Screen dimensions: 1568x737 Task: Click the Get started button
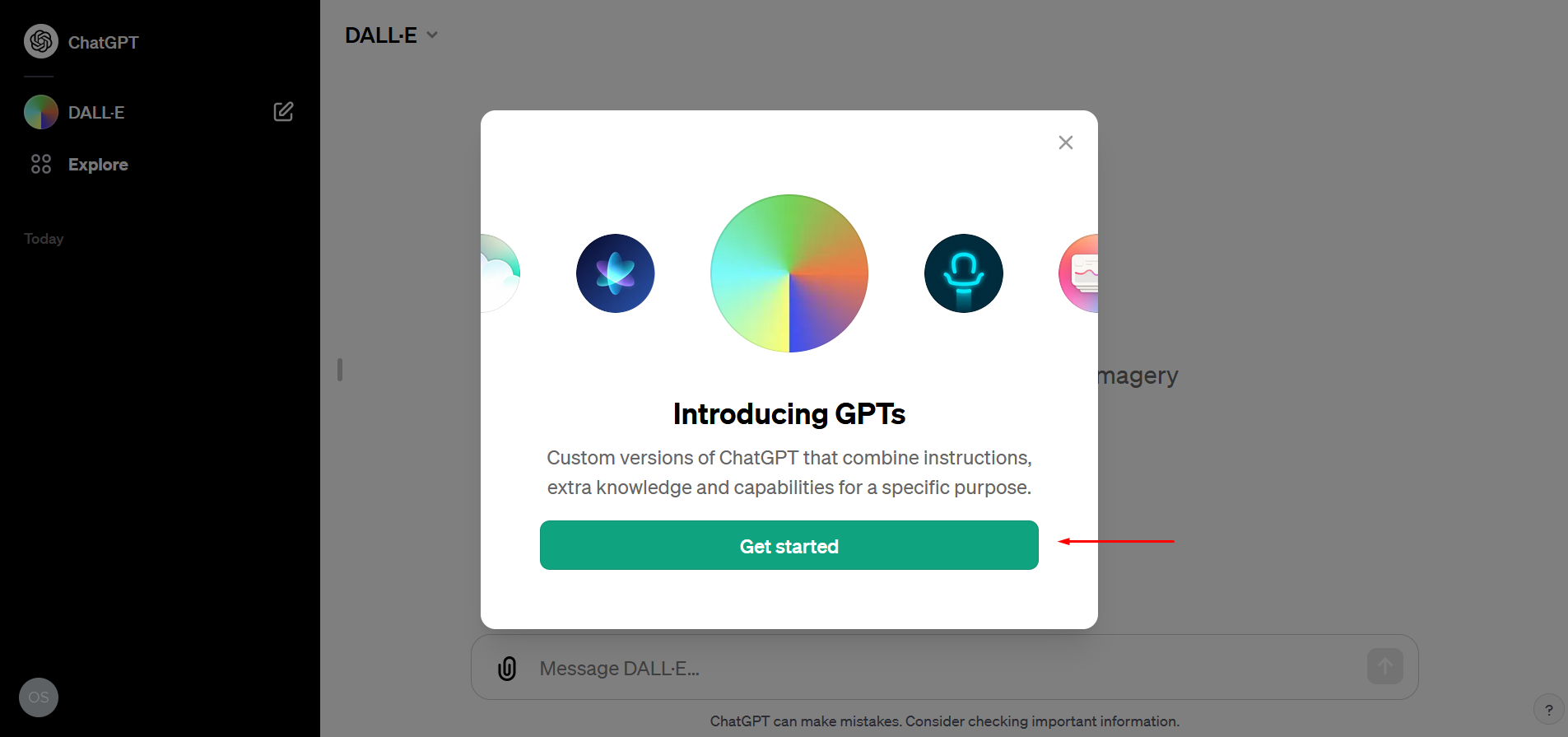tap(789, 545)
